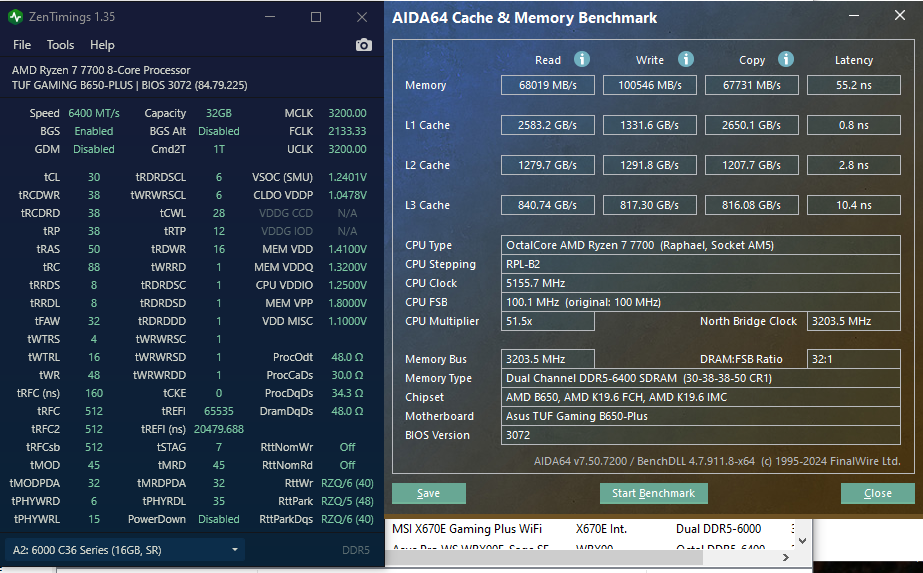The image size is (923, 573).
Task: Open the Help menu in ZenTimings
Action: (x=102, y=45)
